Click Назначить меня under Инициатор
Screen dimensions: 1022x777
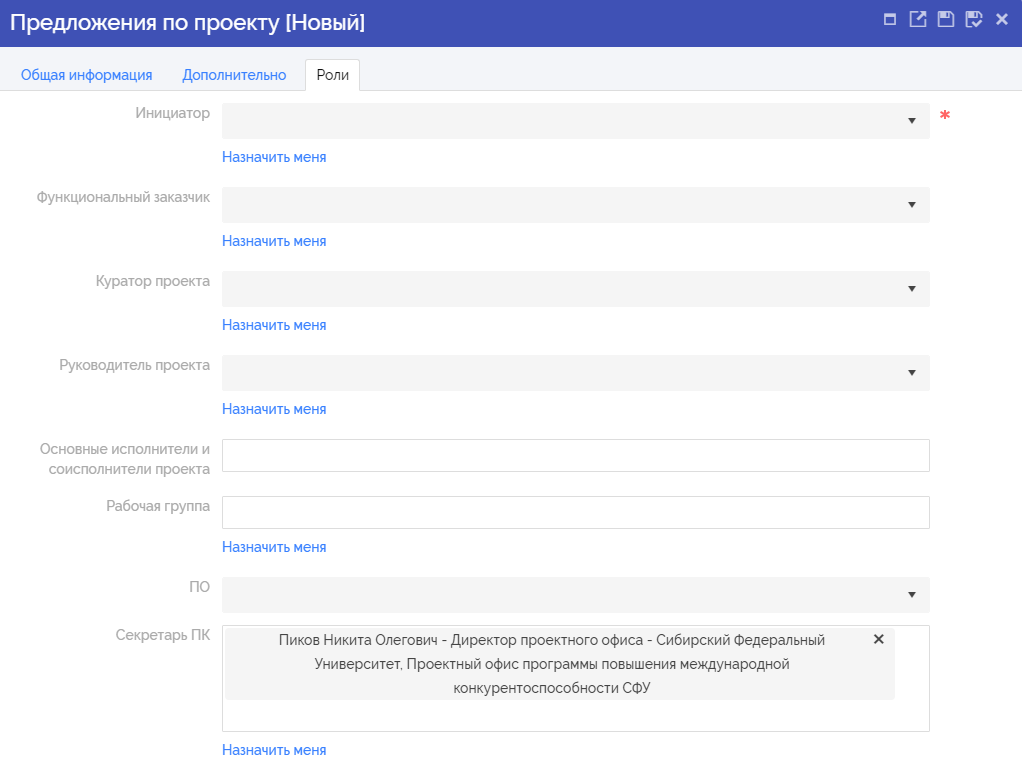[274, 157]
